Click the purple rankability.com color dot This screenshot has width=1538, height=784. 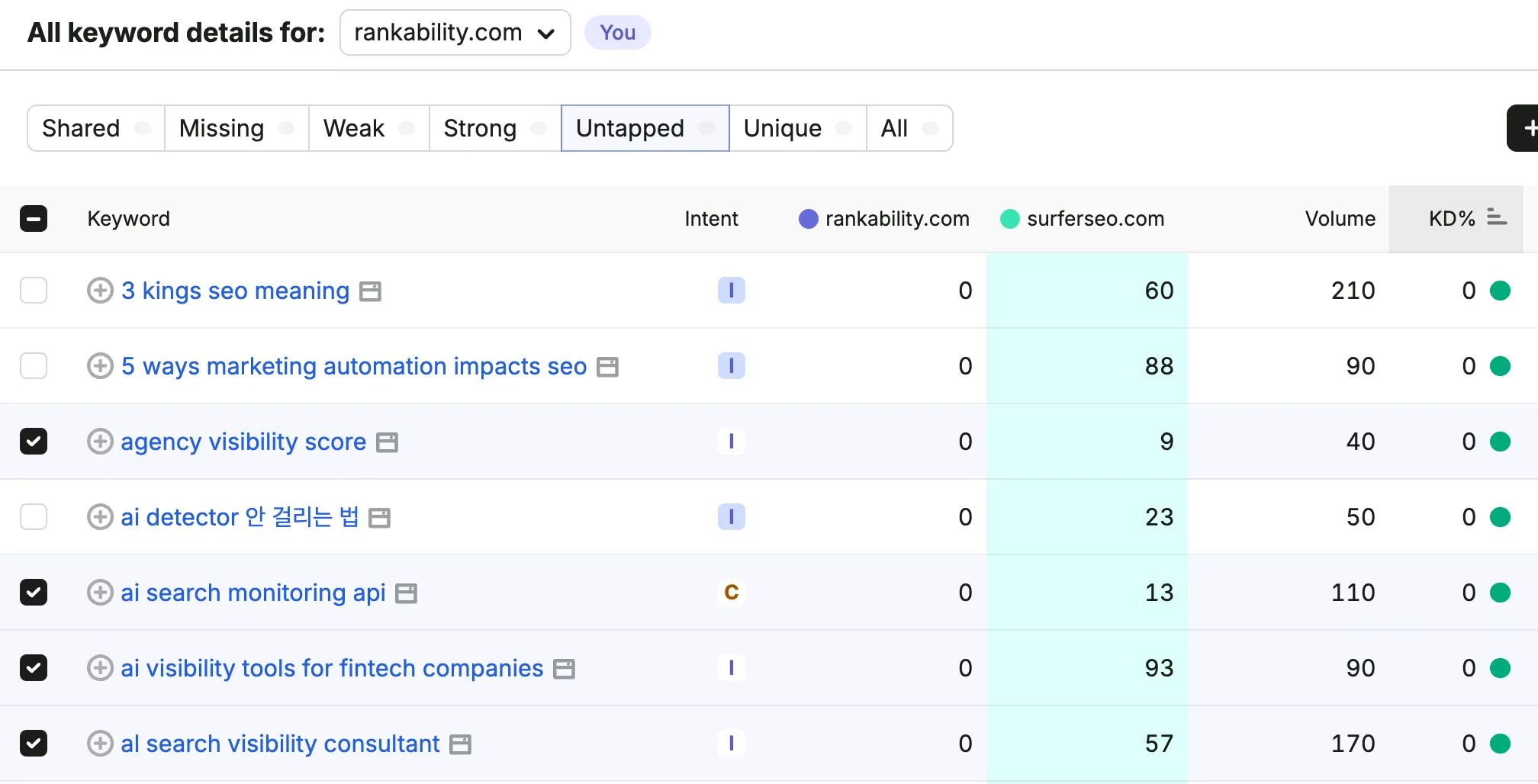(x=808, y=219)
